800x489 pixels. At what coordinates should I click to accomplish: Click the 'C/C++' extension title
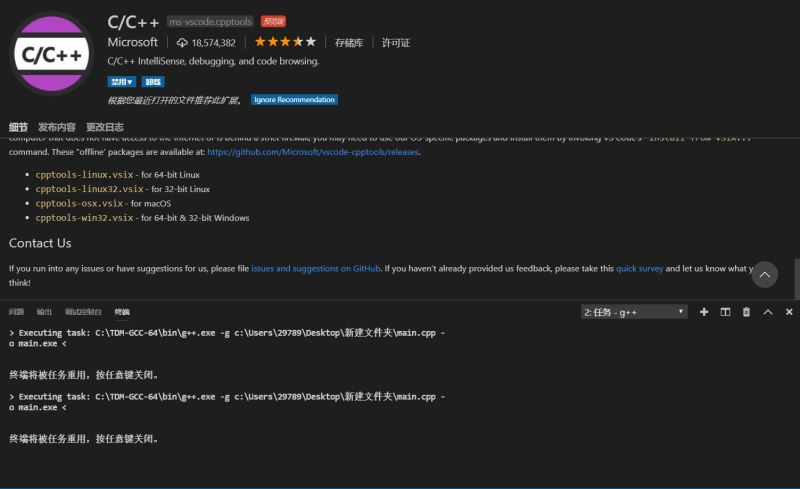(133, 22)
